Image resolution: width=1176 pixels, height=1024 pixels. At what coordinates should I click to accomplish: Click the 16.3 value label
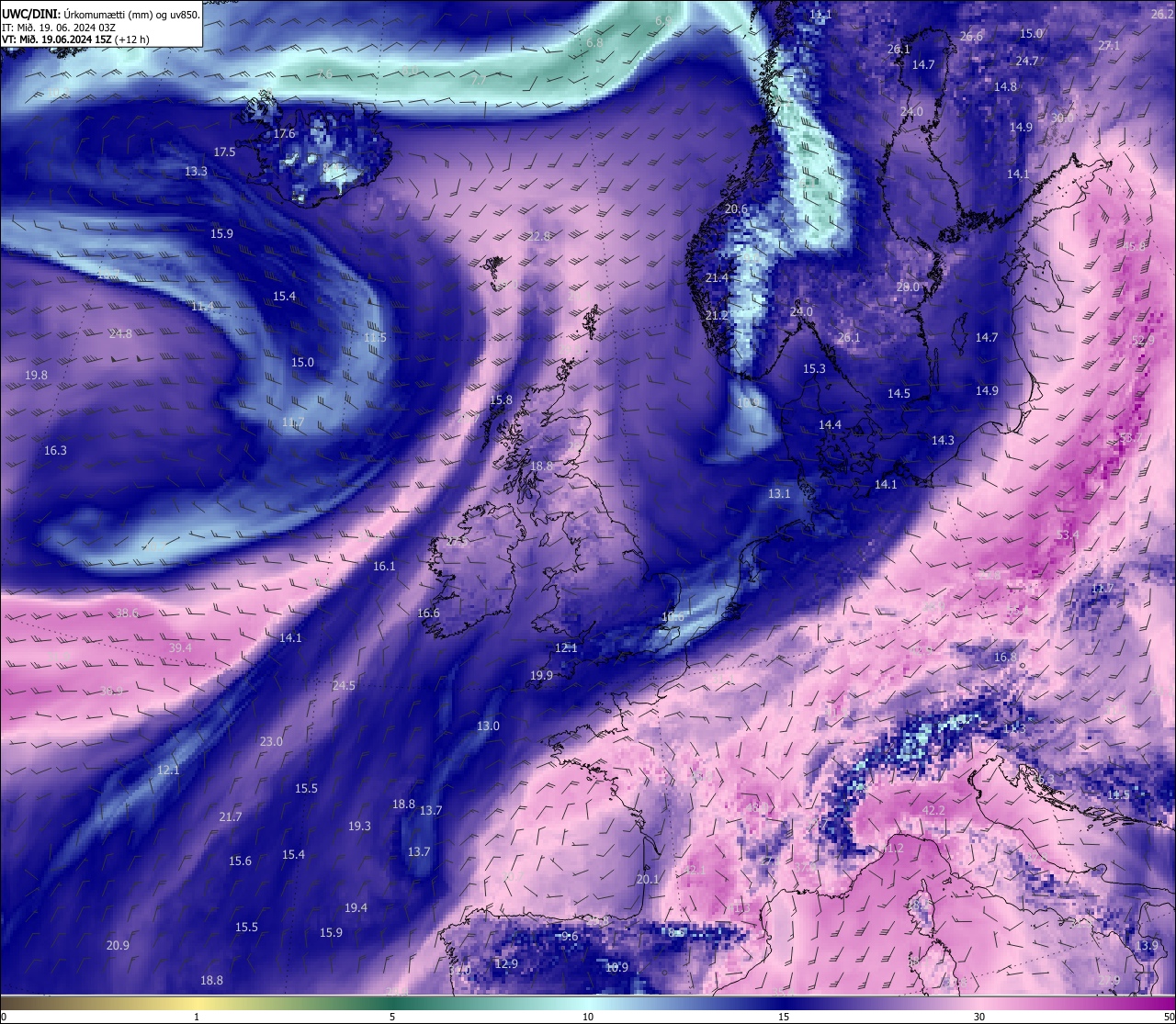click(x=56, y=451)
